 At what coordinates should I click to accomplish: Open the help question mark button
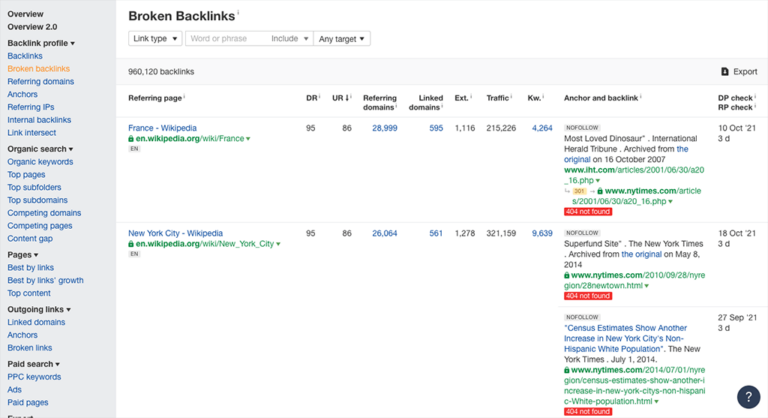pos(748,396)
